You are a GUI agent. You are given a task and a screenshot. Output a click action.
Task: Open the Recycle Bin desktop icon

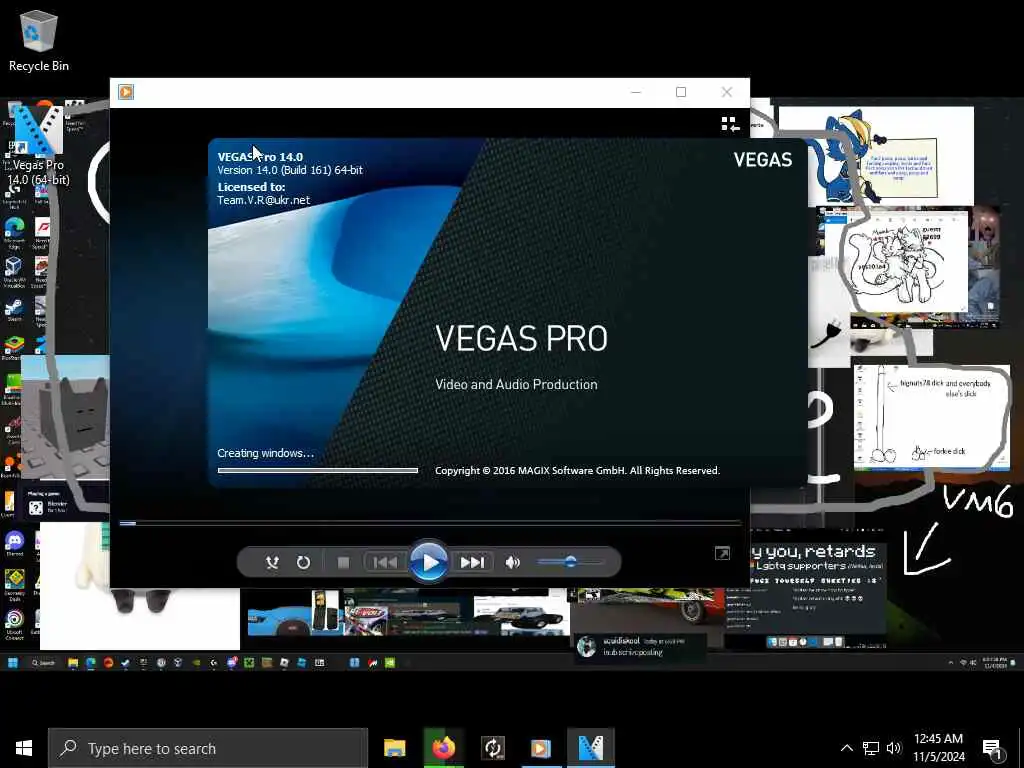coord(39,40)
